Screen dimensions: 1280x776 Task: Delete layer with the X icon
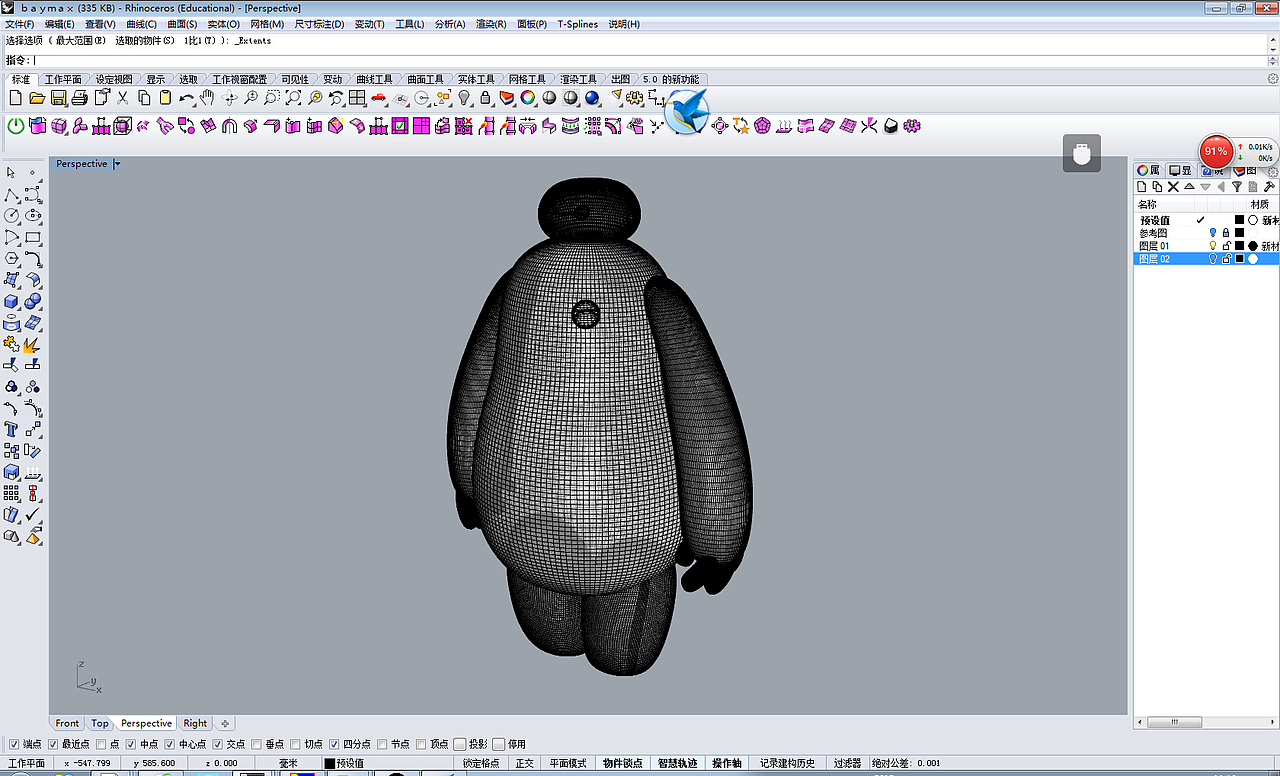point(1174,187)
